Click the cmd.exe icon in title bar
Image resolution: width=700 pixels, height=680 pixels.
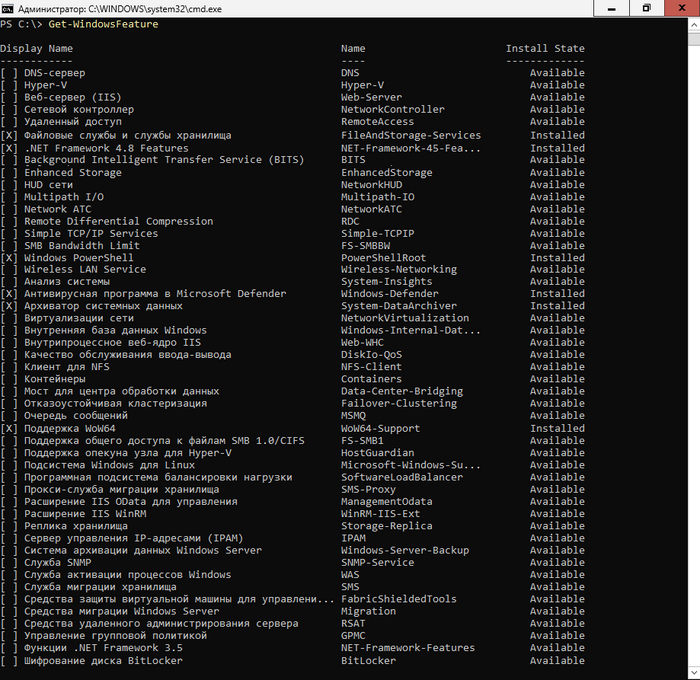[x=7, y=8]
